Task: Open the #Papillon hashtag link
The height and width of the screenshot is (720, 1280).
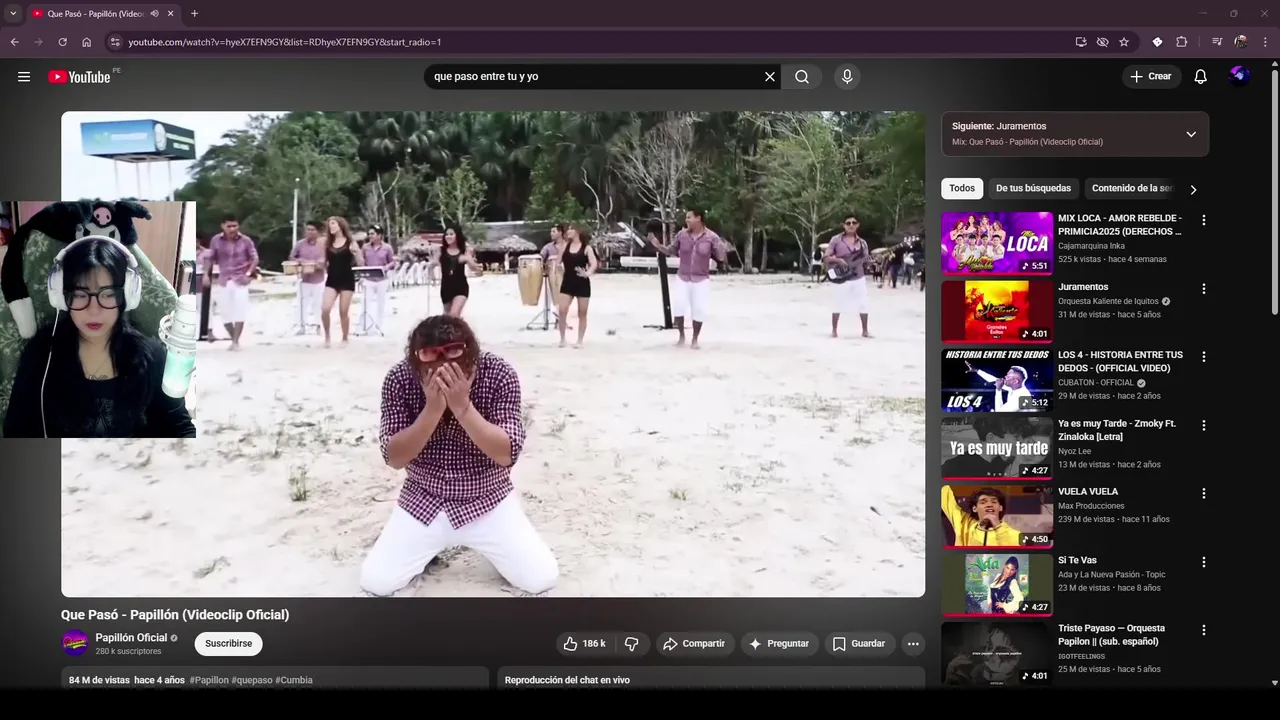Action: (x=209, y=680)
